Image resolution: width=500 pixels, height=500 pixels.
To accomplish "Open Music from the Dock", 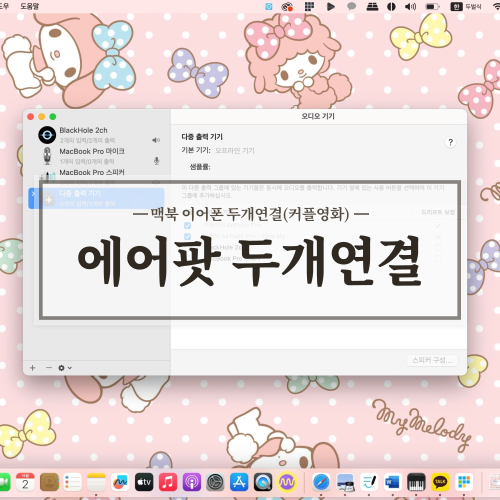I will click(x=168, y=482).
